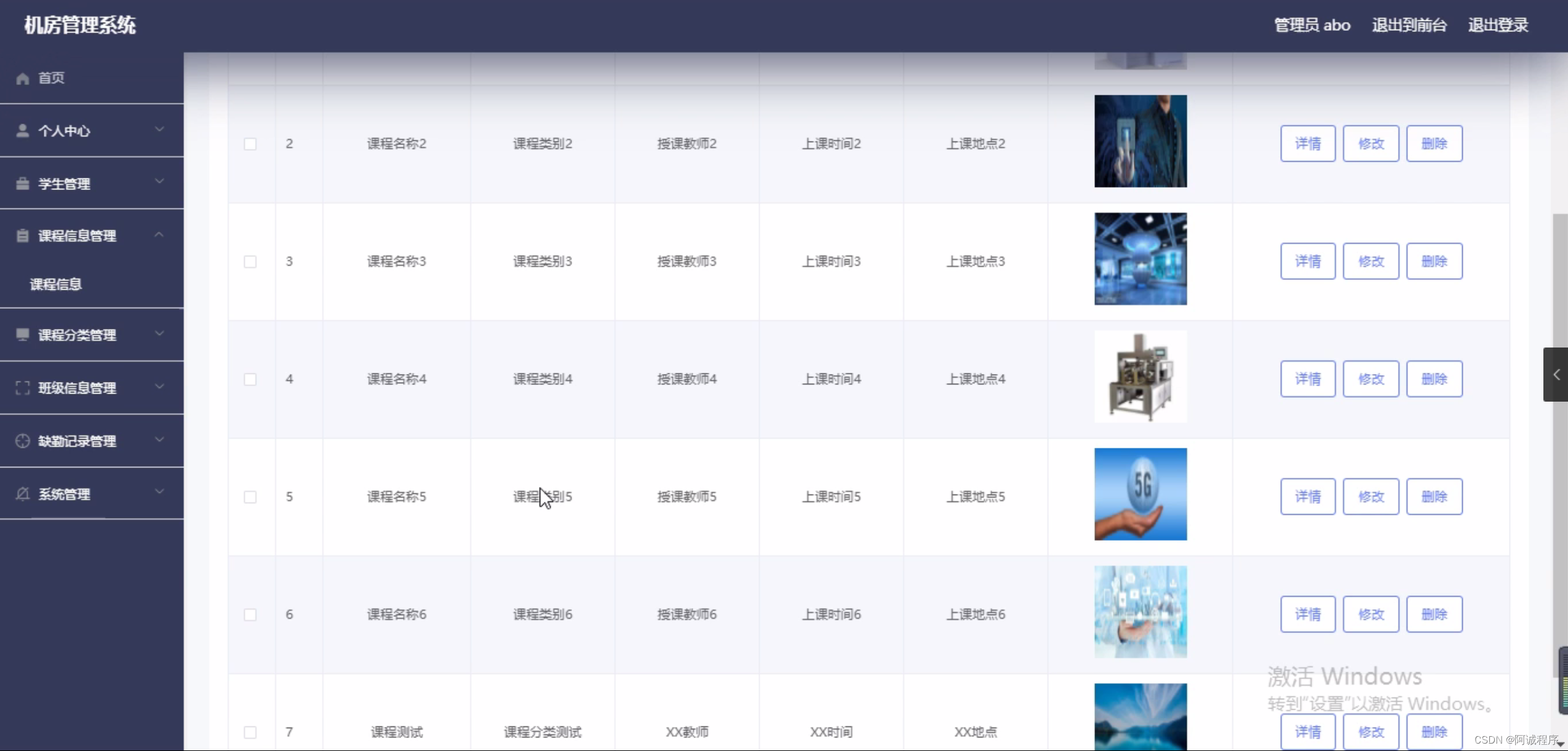Image resolution: width=1568 pixels, height=751 pixels.
Task: Check the checkbox for row 2
Action: (250, 144)
